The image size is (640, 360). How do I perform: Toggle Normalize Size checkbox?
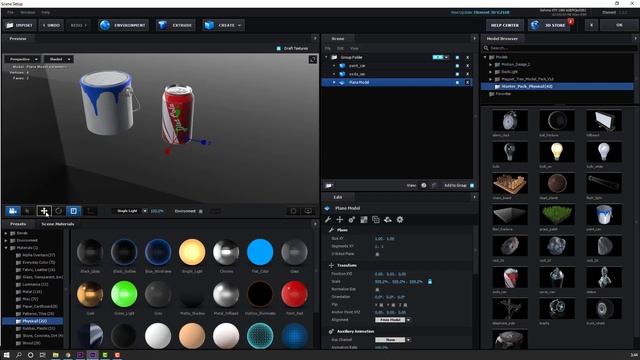pyautogui.click(x=377, y=289)
